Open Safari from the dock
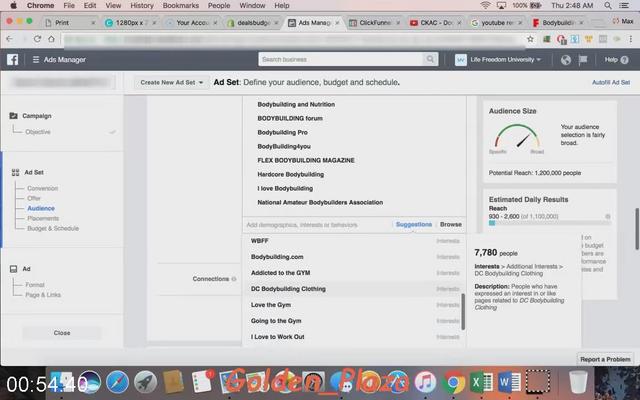The image size is (640, 400). 117,383
